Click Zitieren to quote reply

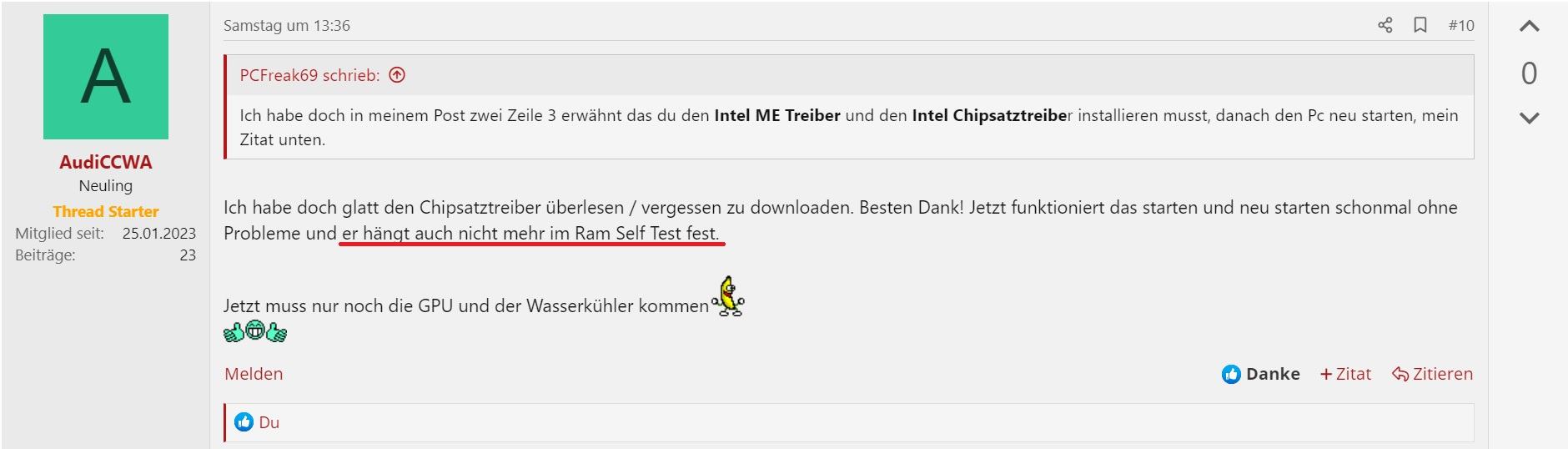pos(1432,374)
